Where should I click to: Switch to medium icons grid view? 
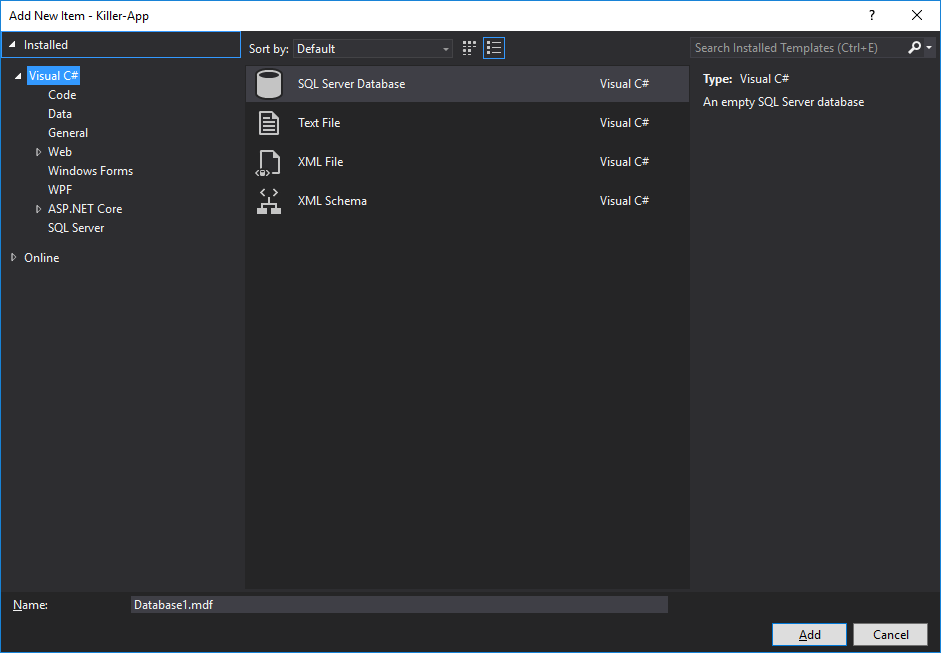tap(469, 48)
